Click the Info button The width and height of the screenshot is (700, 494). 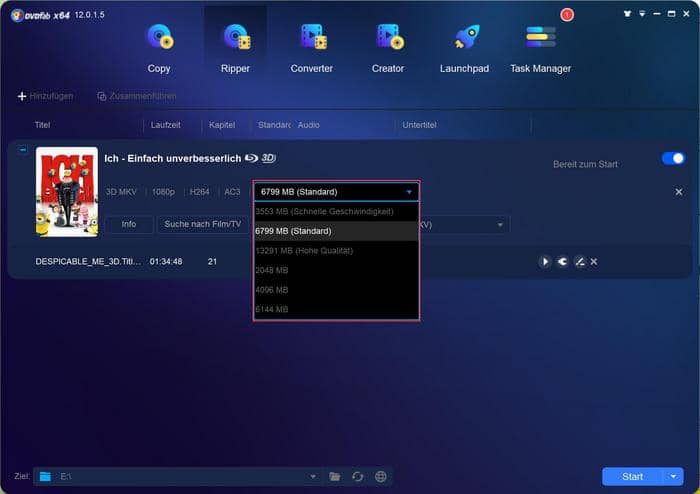pyautogui.click(x=129, y=224)
